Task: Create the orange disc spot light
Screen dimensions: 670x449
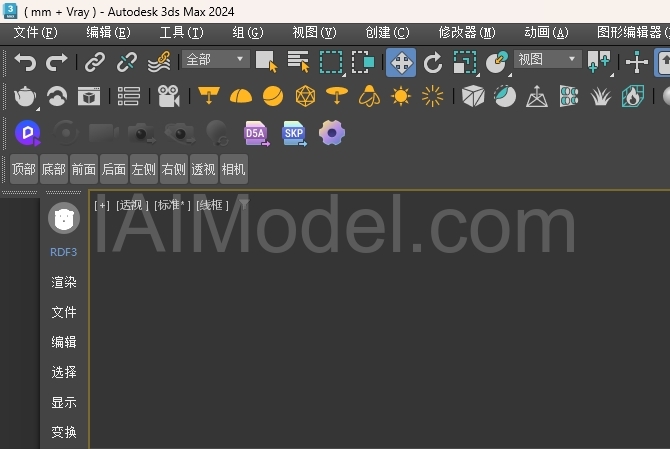Action: (337, 96)
